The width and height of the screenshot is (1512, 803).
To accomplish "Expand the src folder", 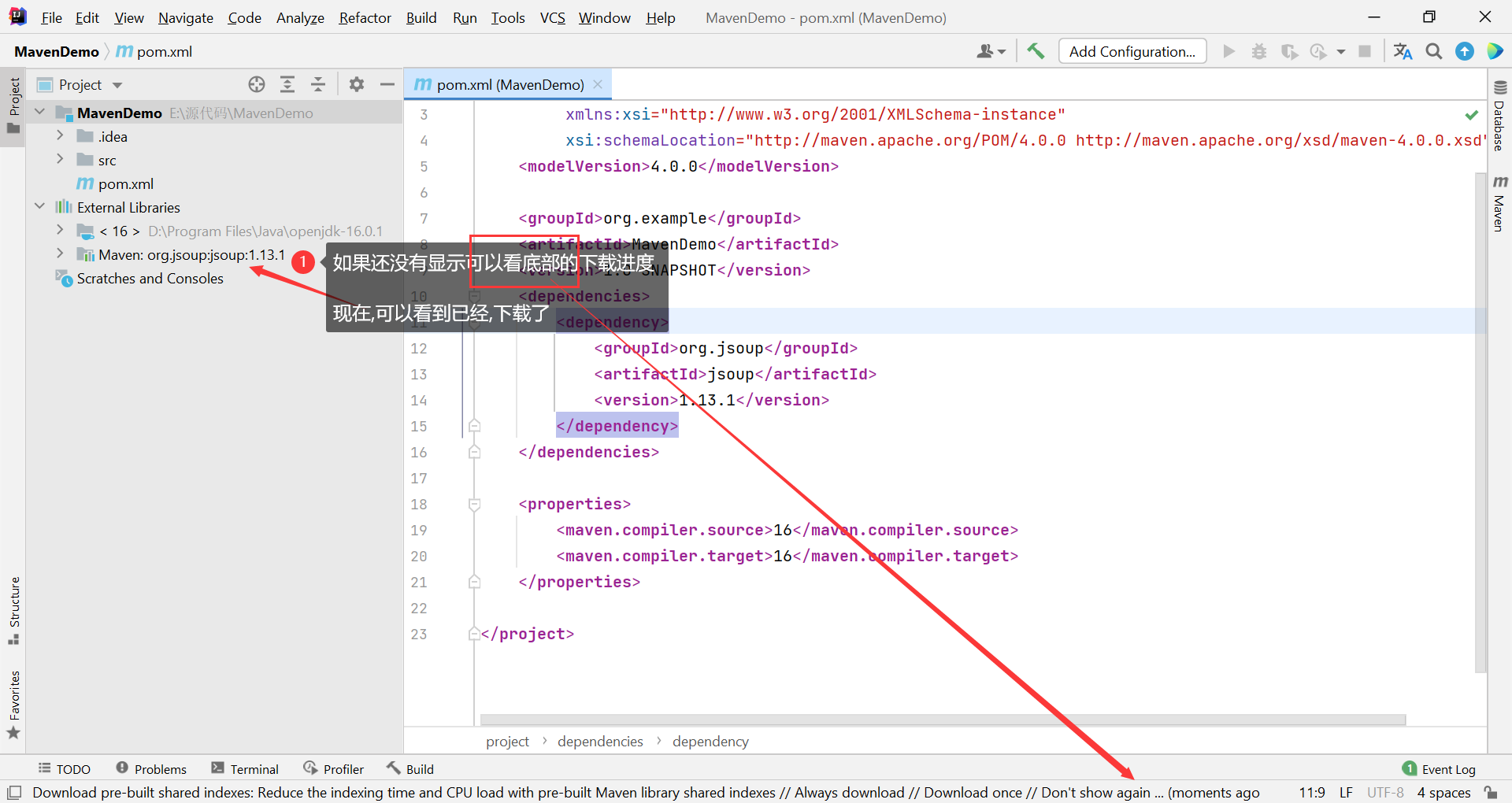I will point(60,159).
